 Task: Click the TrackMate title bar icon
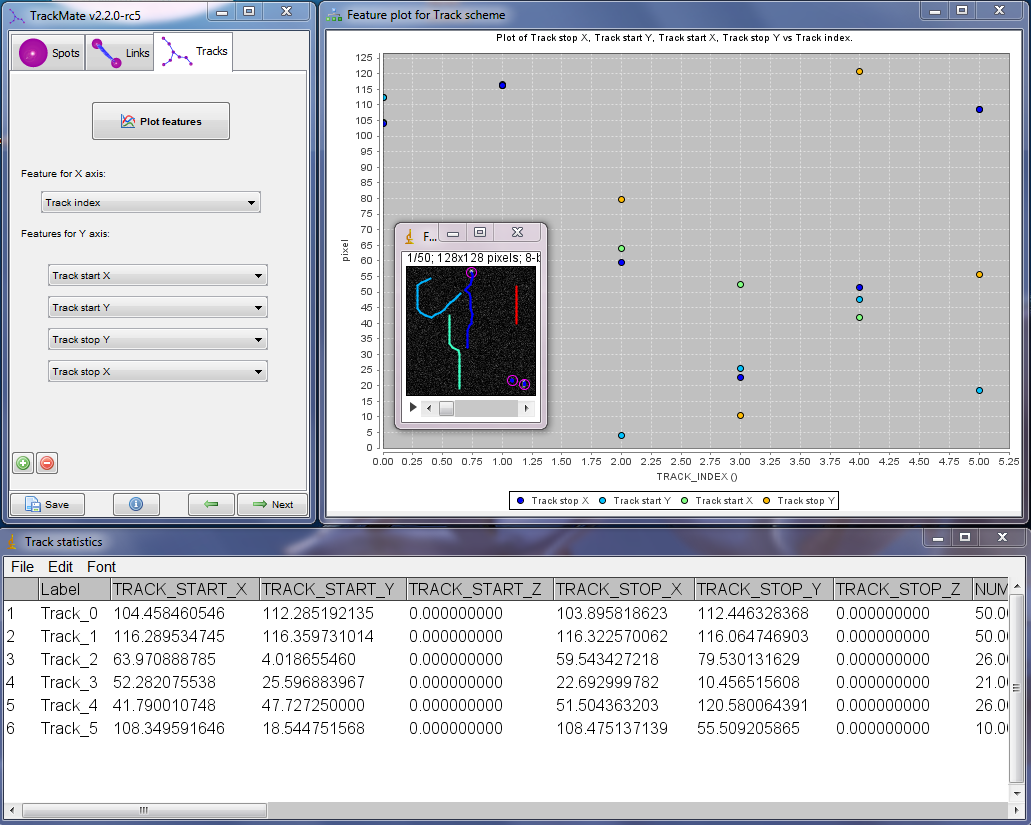point(17,15)
